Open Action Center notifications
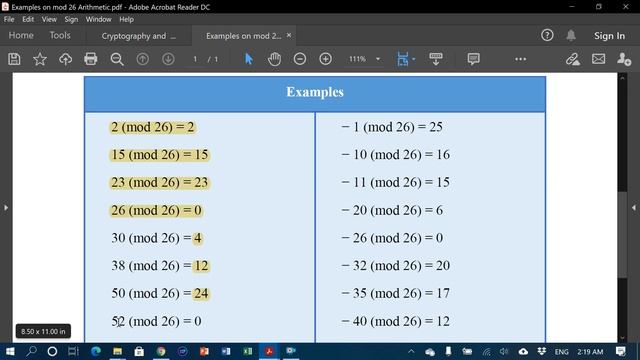Image resolution: width=640 pixels, height=360 pixels. pyautogui.click(x=621, y=351)
